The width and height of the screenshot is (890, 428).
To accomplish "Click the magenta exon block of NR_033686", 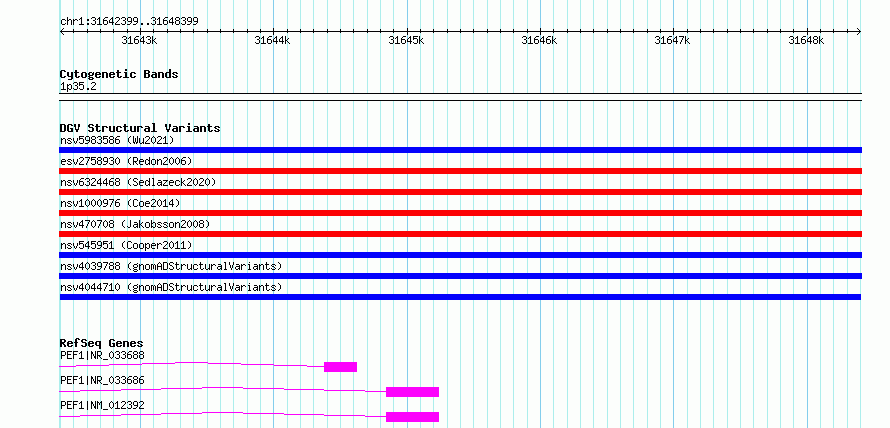I will (413, 392).
